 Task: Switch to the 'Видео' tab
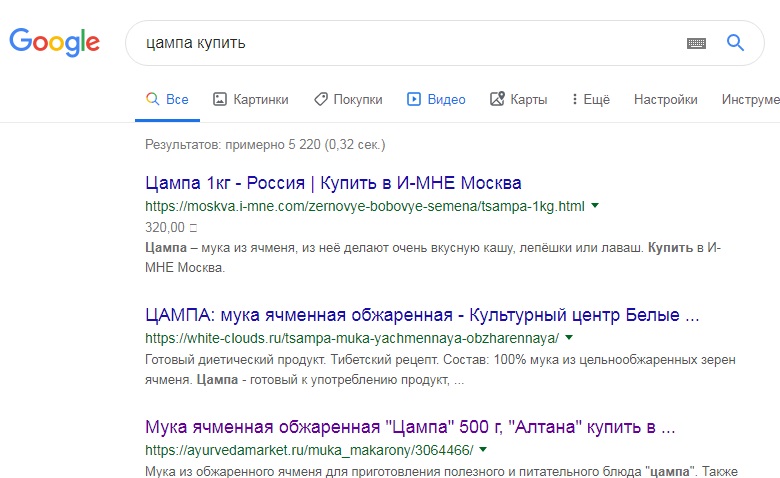[436, 99]
